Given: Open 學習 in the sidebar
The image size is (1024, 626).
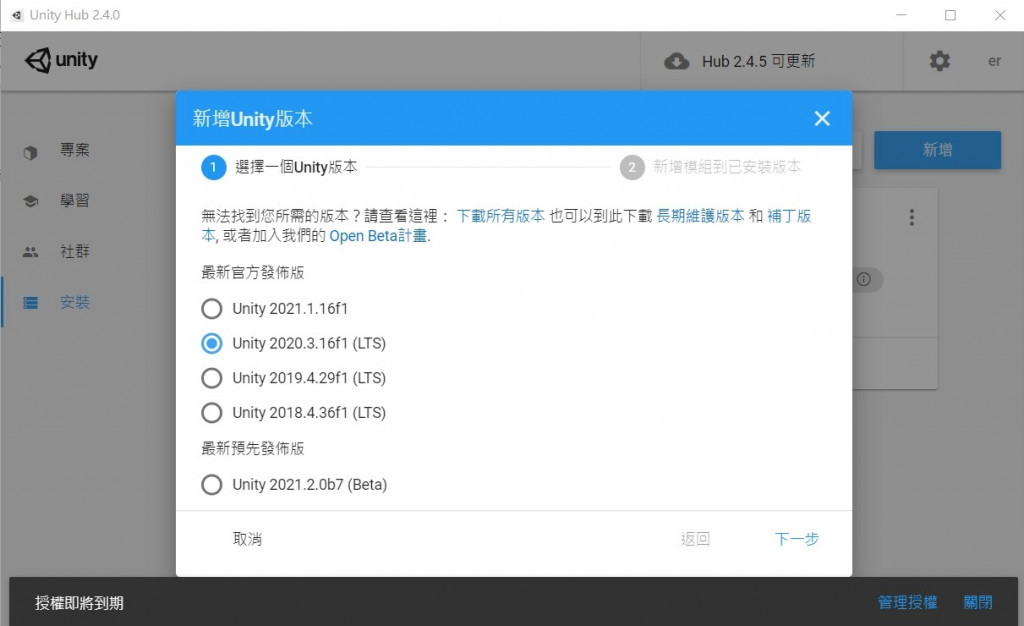Looking at the screenshot, I should 75,200.
